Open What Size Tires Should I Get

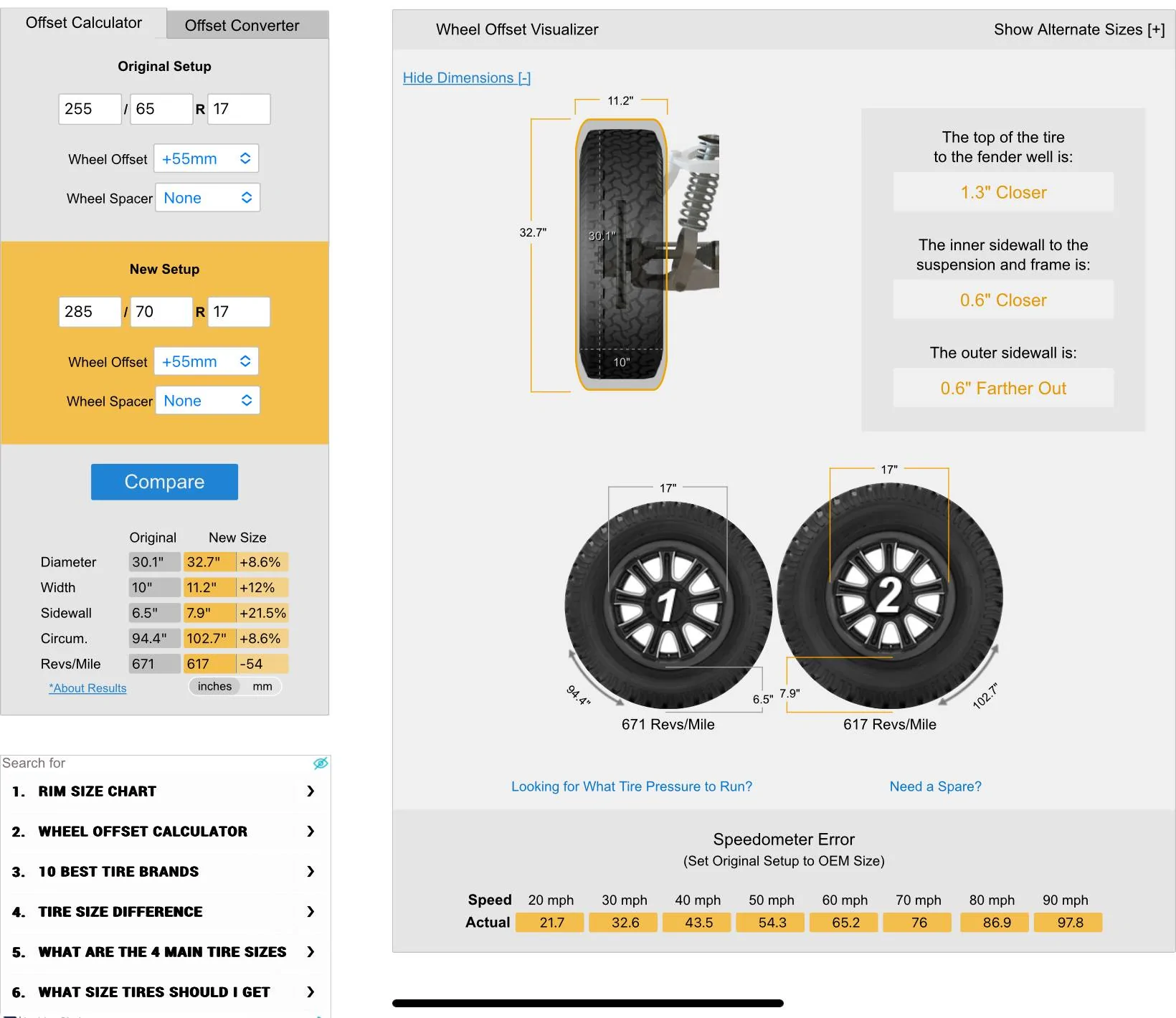[x=154, y=992]
